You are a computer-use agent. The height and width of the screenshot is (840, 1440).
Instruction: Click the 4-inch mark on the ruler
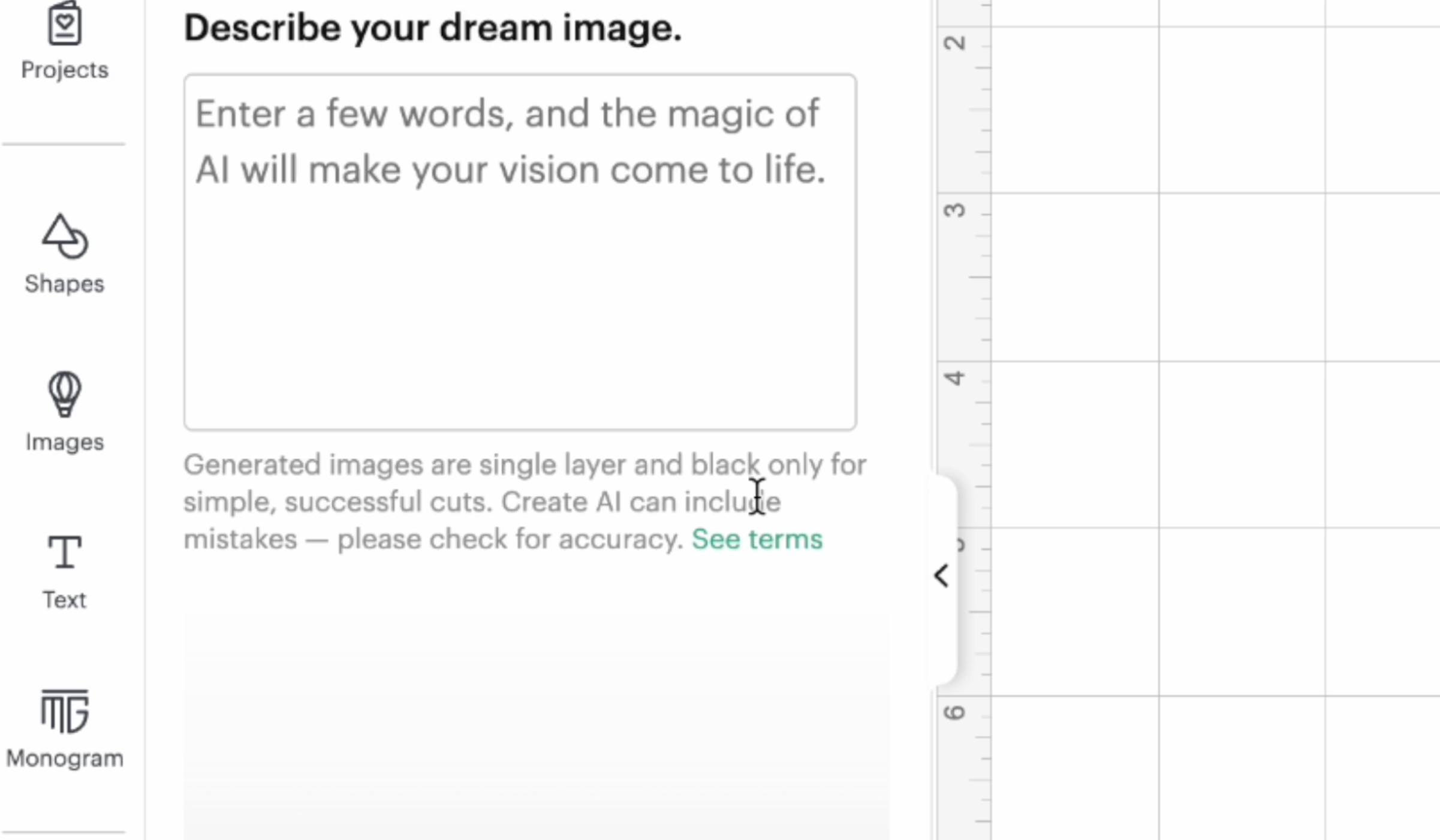(956, 377)
